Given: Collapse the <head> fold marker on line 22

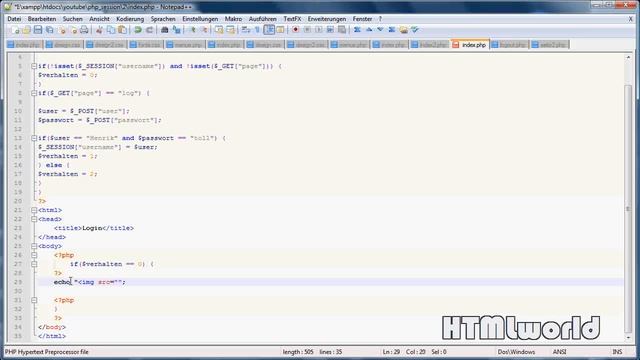Looking at the screenshot, I should pos(34,219).
